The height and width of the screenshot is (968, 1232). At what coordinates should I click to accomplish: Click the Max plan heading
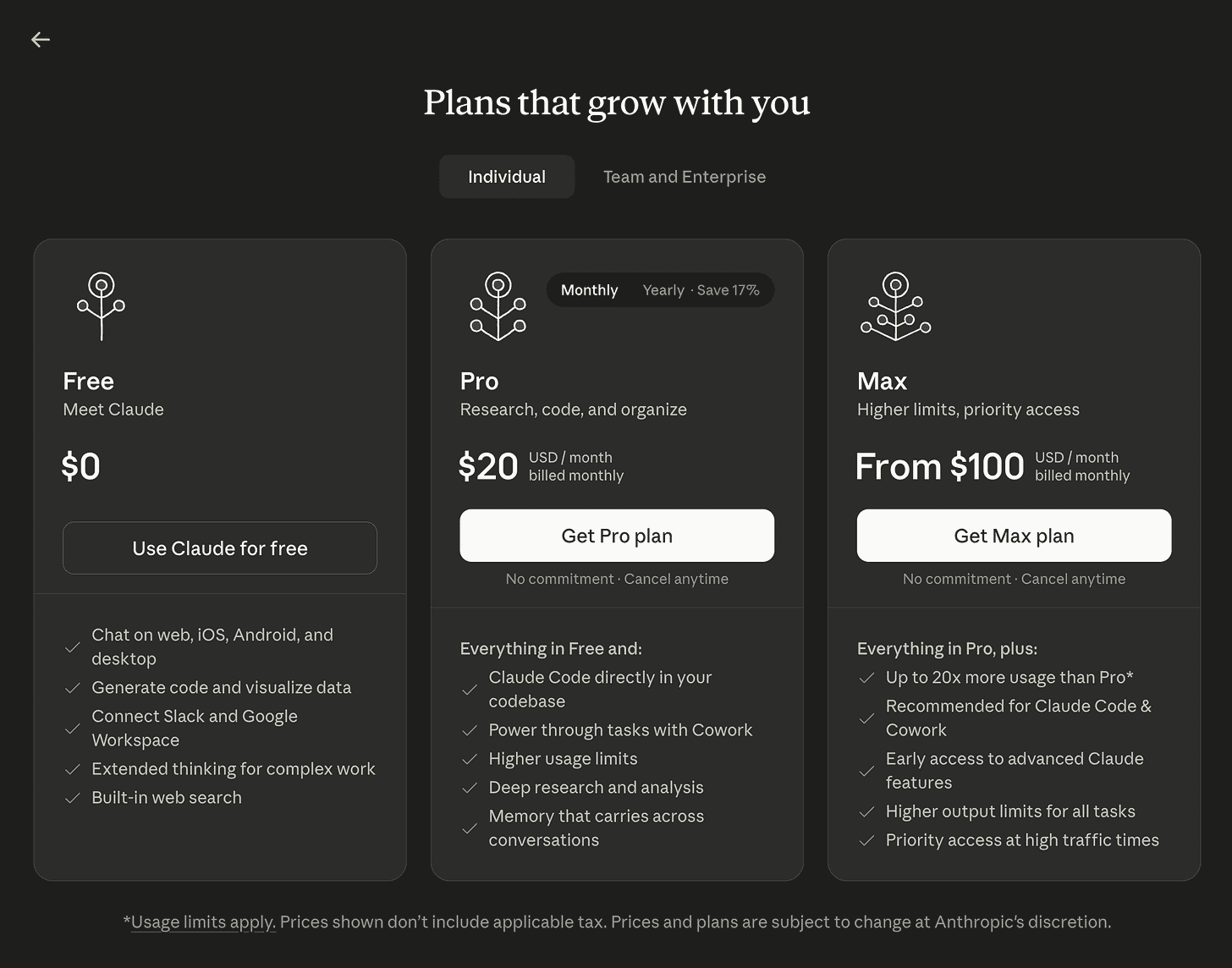[882, 382]
